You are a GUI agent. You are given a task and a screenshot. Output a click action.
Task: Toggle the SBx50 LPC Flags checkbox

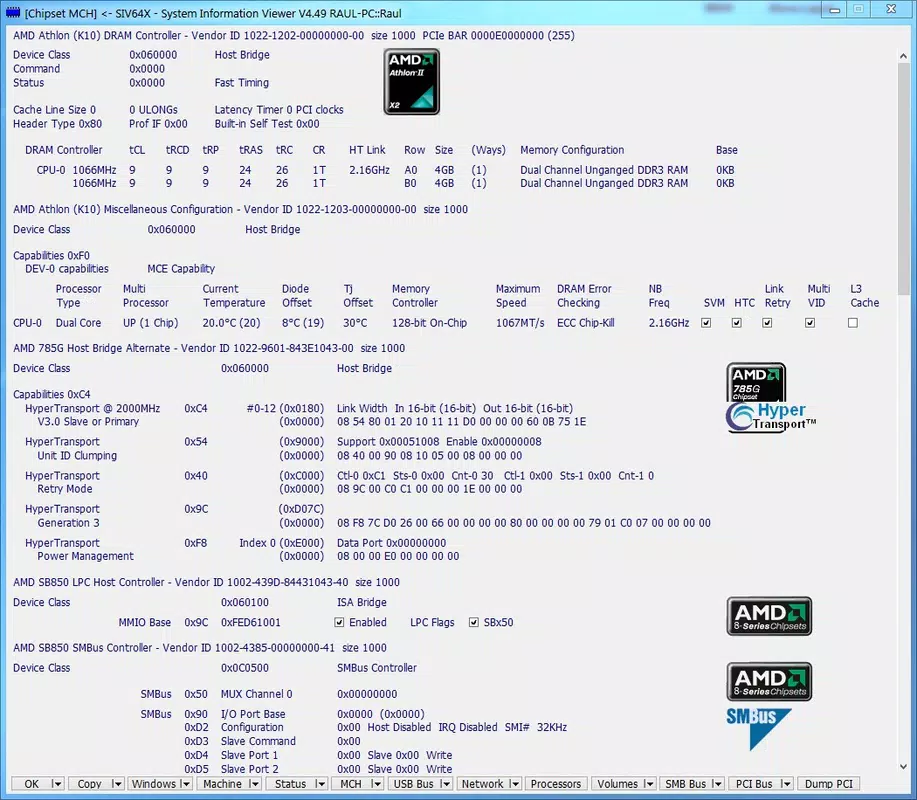click(474, 622)
